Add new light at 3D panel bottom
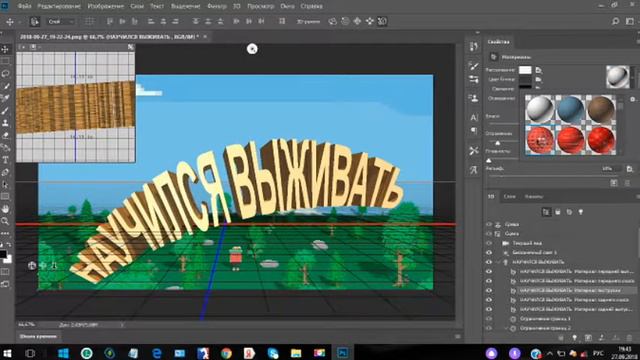This screenshot has width=640, height=360. pyautogui.click(x=575, y=338)
